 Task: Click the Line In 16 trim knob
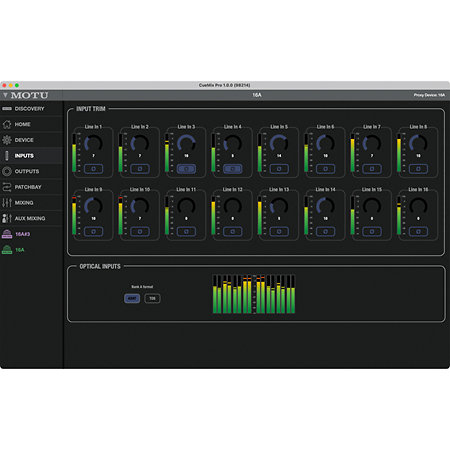418,206
